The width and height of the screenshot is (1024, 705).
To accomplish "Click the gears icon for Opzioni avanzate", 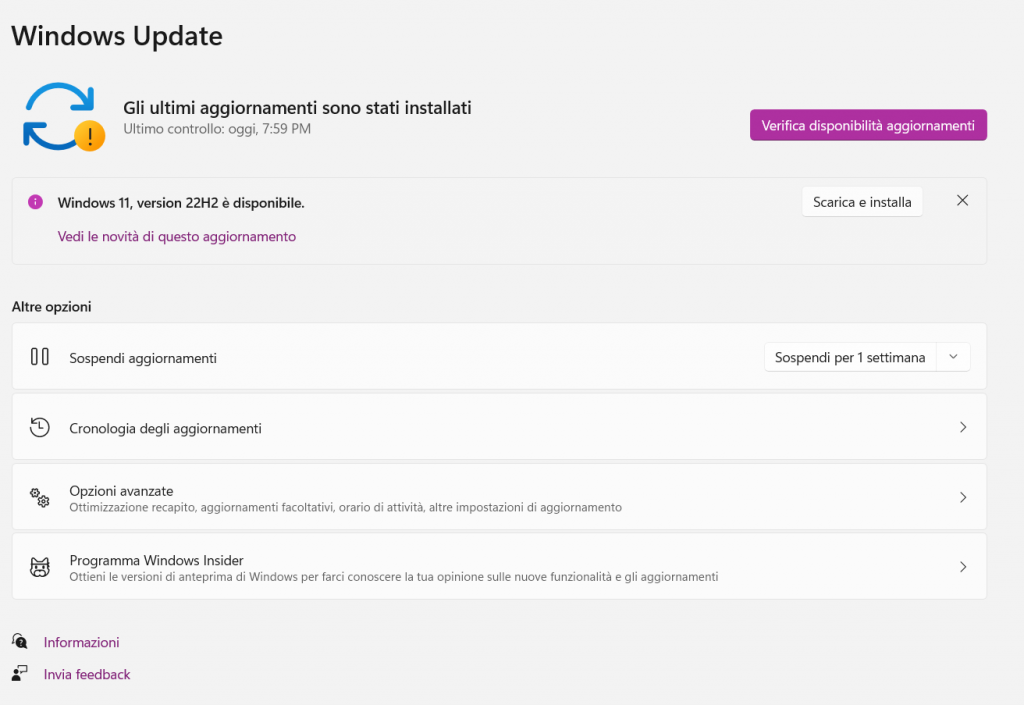I will click(40, 497).
